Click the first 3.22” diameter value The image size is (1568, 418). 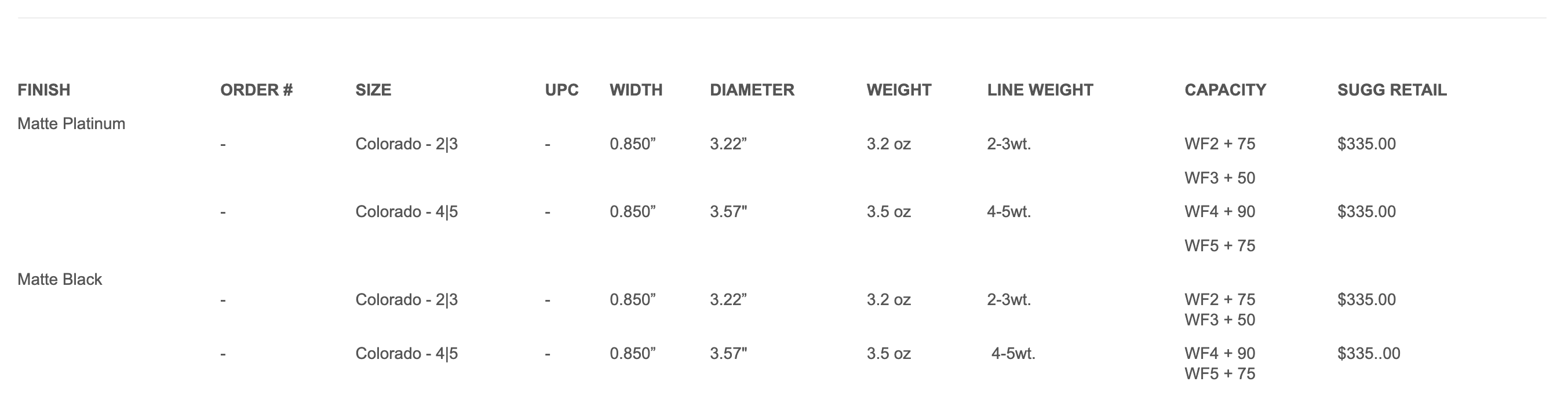pyautogui.click(x=728, y=144)
